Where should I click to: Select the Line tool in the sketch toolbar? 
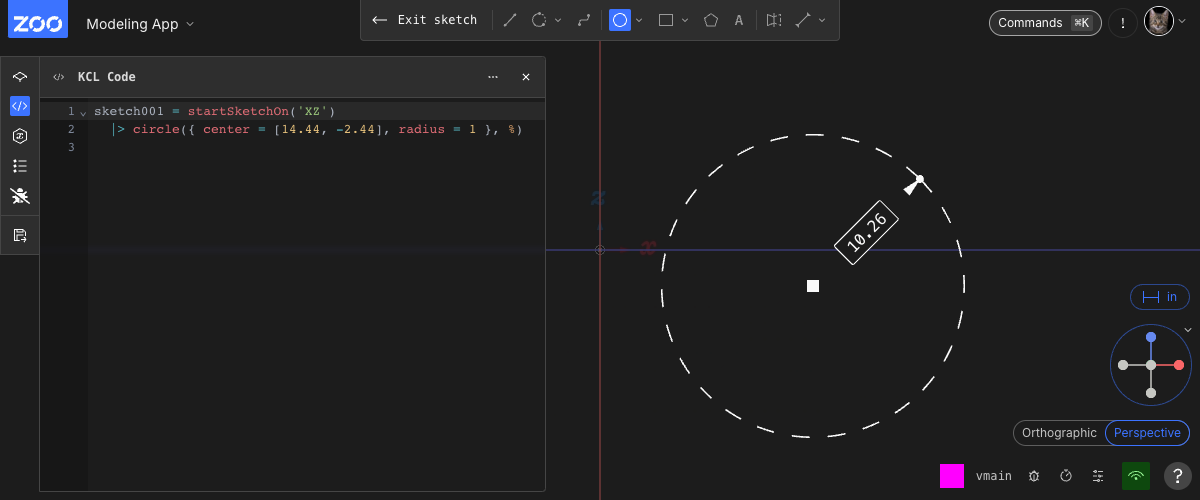(x=510, y=20)
